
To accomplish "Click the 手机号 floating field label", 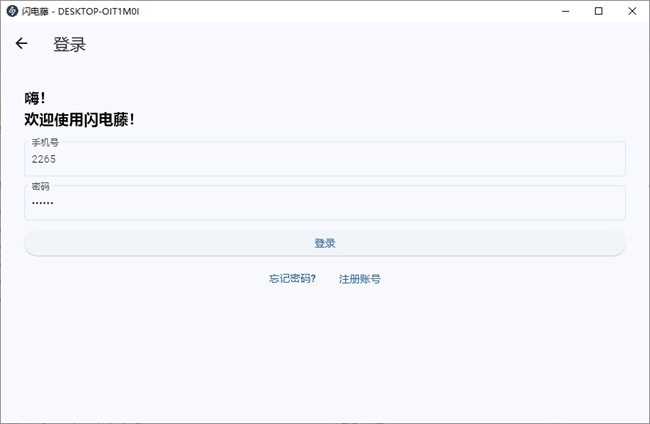I will pyautogui.click(x=45, y=143).
